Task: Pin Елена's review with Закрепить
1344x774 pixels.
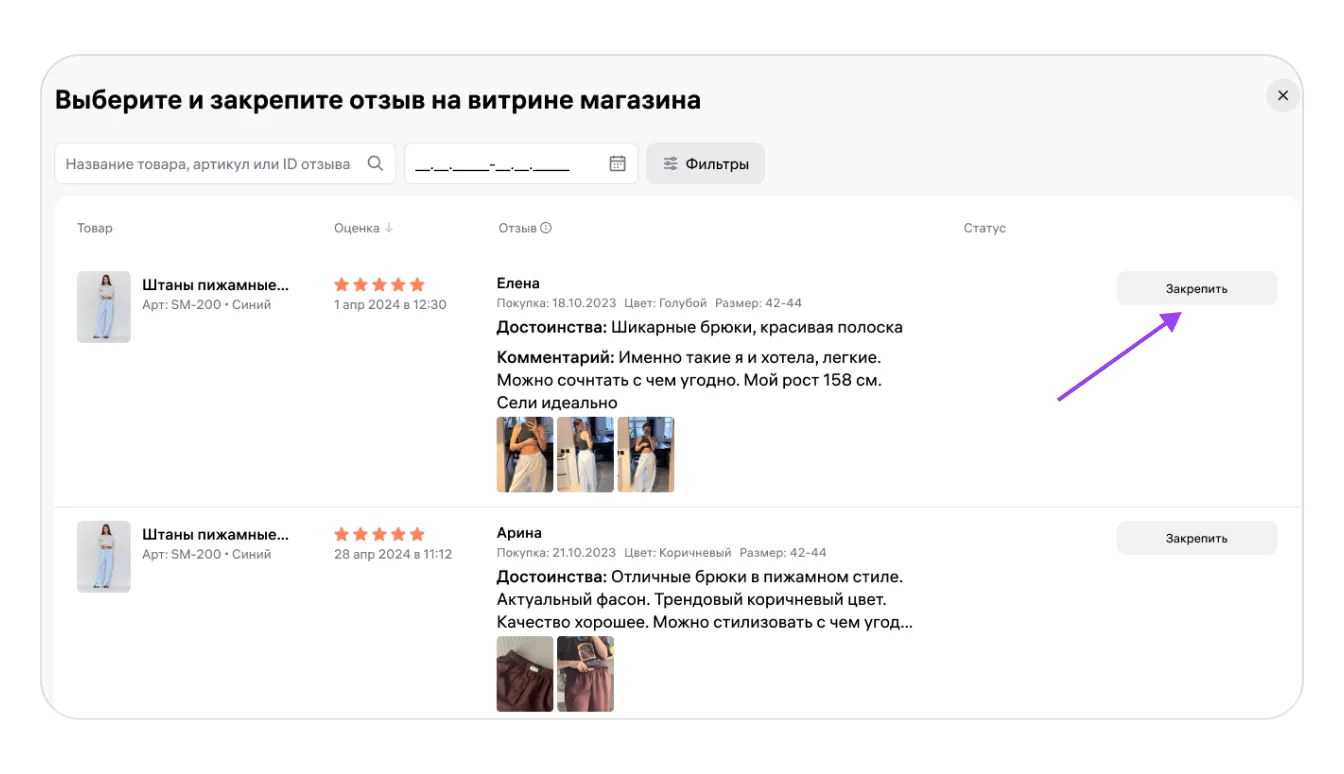Action: [1196, 289]
